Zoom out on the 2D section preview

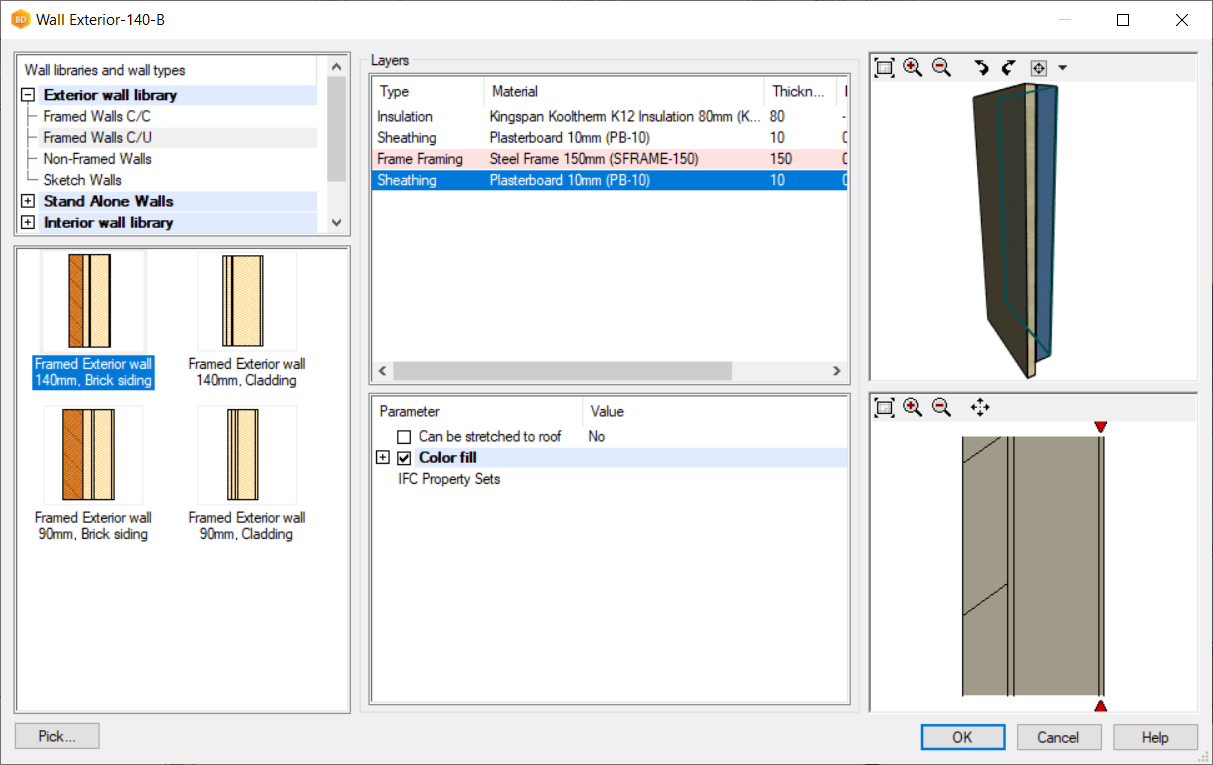click(x=941, y=407)
